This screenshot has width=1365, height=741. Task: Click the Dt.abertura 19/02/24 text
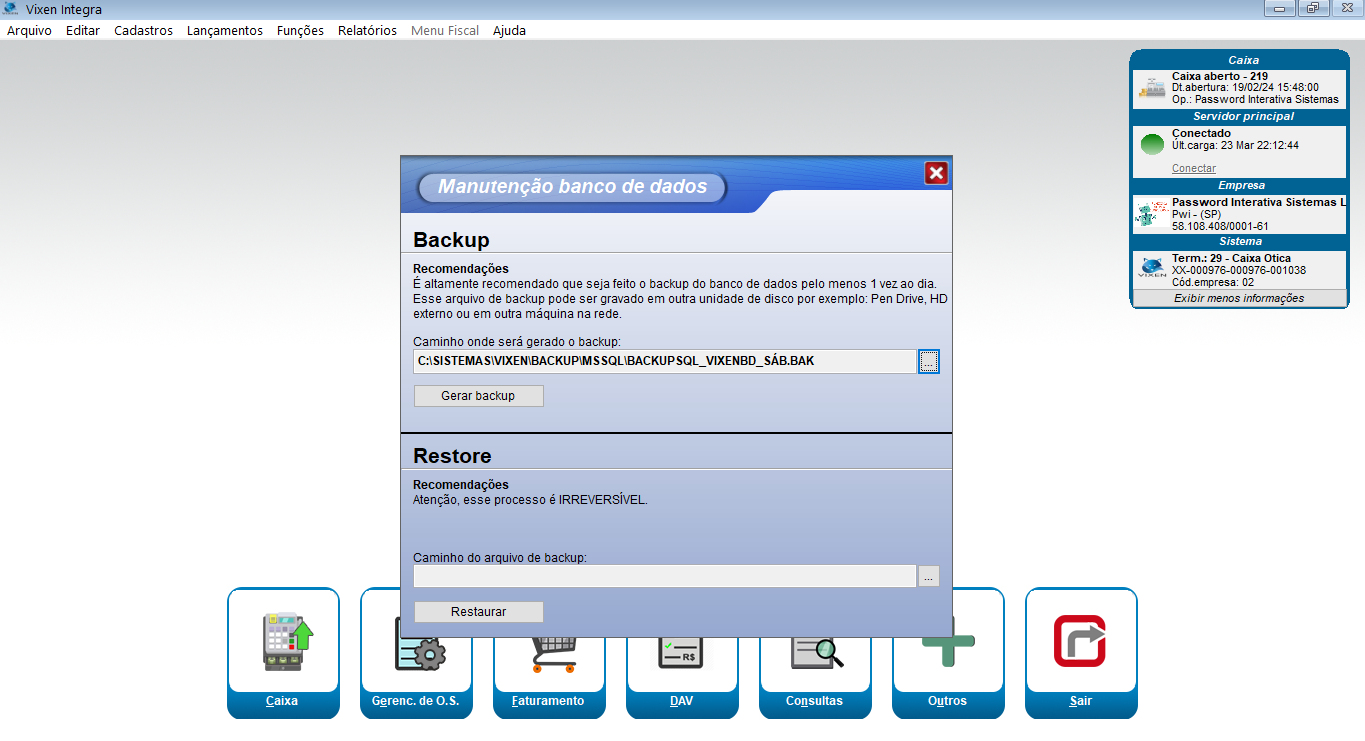tap(1245, 87)
